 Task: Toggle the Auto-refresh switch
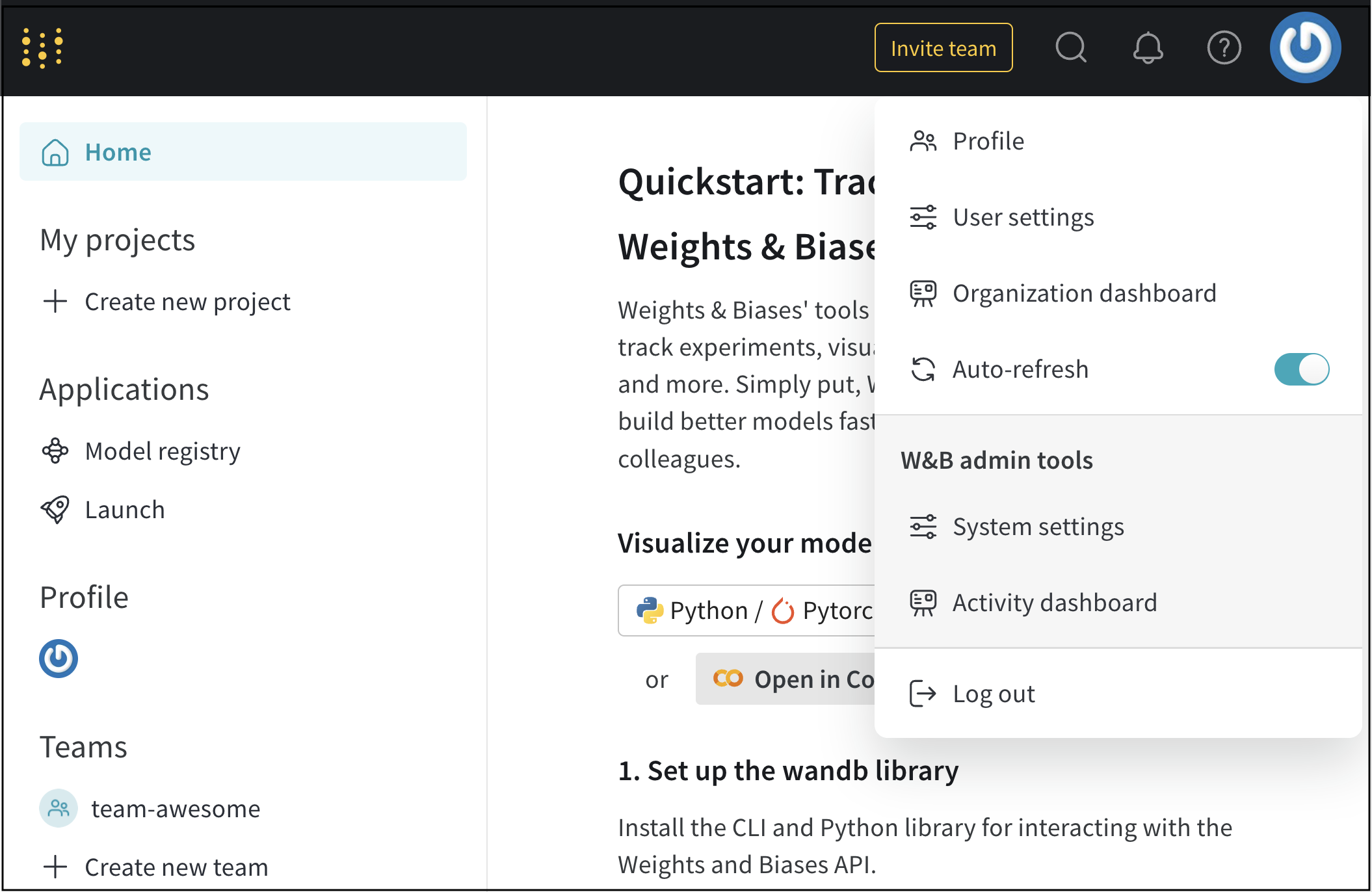(x=1301, y=369)
